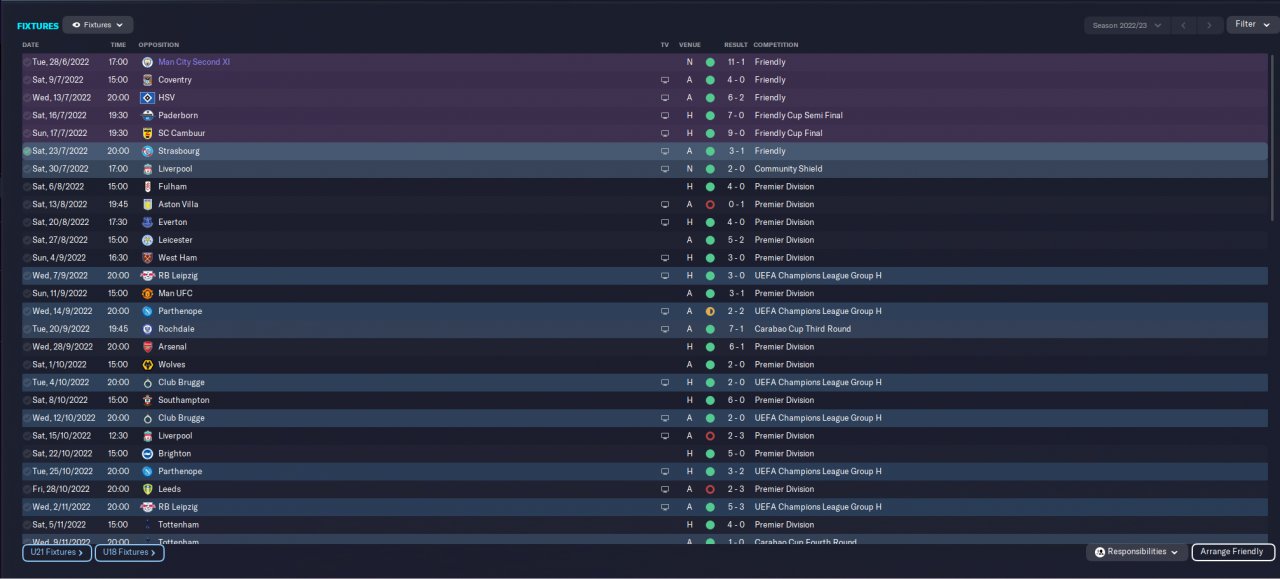Click the Arsenal club crest icon
The height and width of the screenshot is (579, 1280).
147,347
